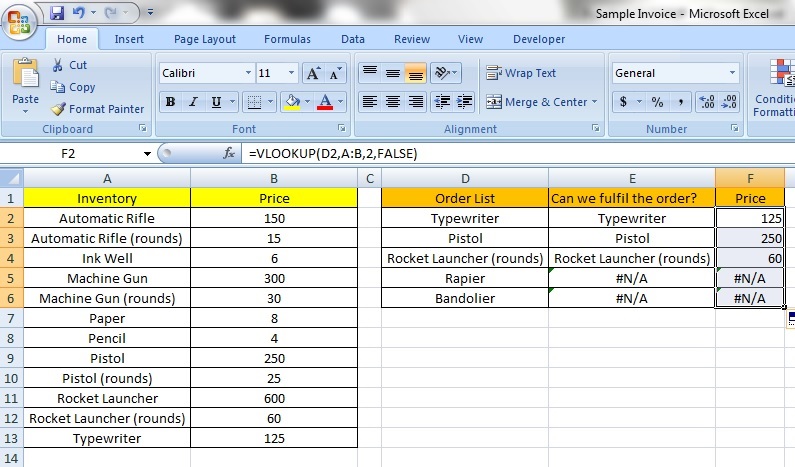Image resolution: width=795 pixels, height=467 pixels.
Task: Apply Percent Style number format
Action: tap(657, 102)
